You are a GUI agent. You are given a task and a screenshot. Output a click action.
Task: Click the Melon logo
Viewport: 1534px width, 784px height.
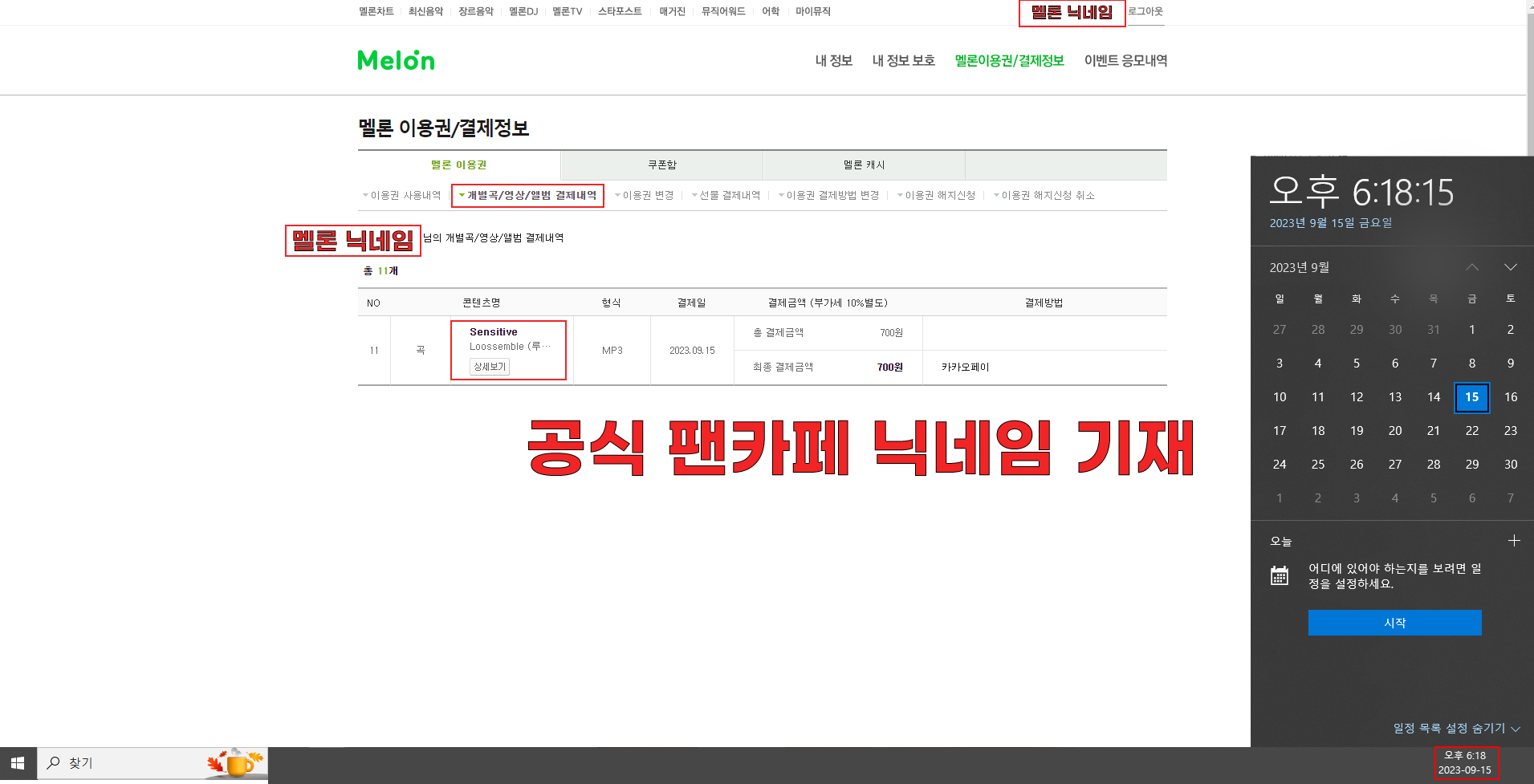(396, 60)
